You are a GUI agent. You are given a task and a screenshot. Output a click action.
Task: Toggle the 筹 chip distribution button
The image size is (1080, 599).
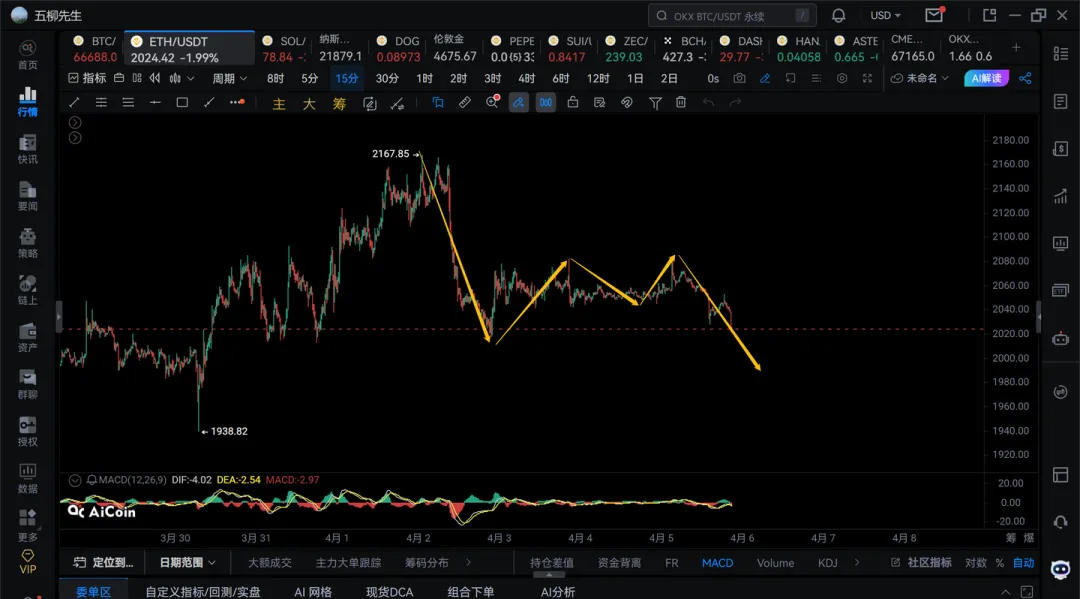(339, 104)
